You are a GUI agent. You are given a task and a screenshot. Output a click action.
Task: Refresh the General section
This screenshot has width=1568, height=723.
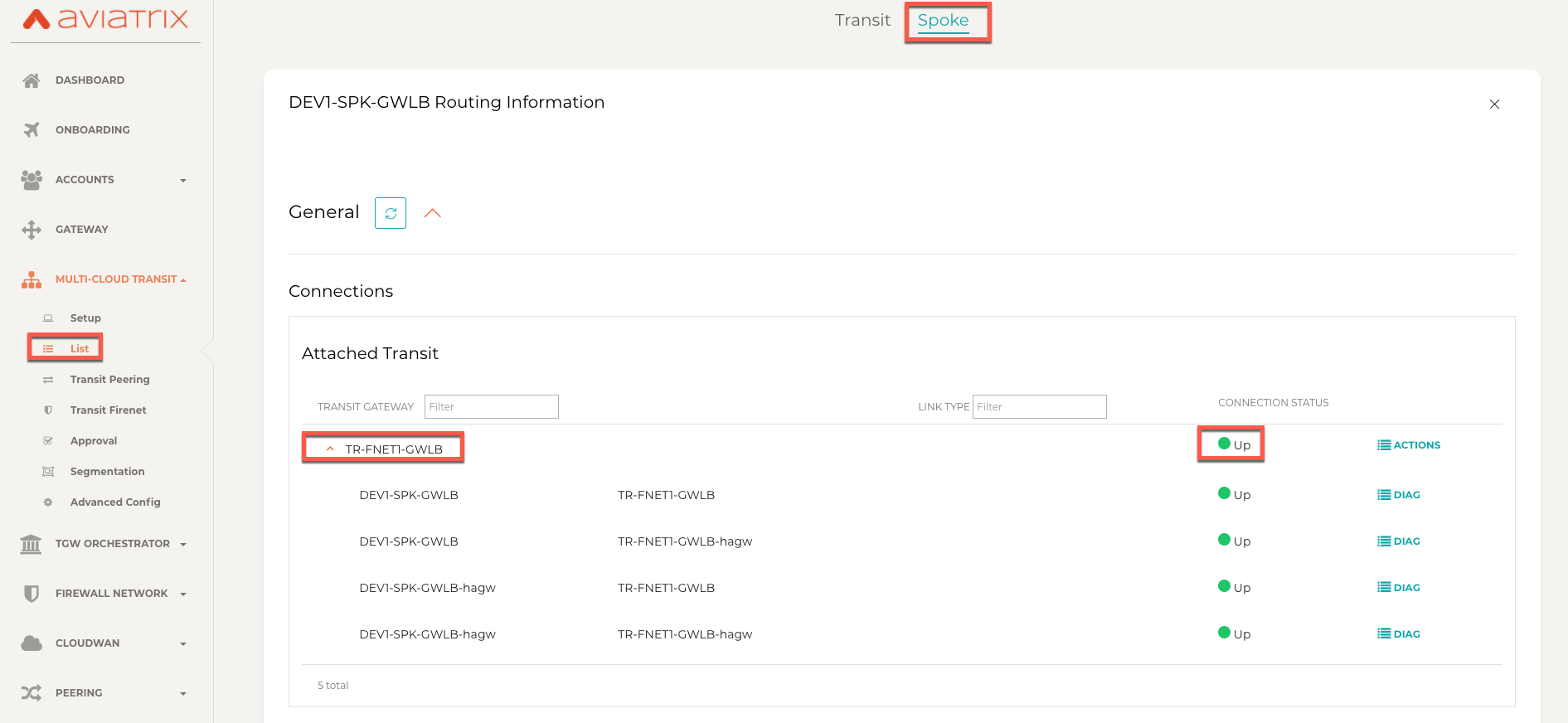(391, 213)
